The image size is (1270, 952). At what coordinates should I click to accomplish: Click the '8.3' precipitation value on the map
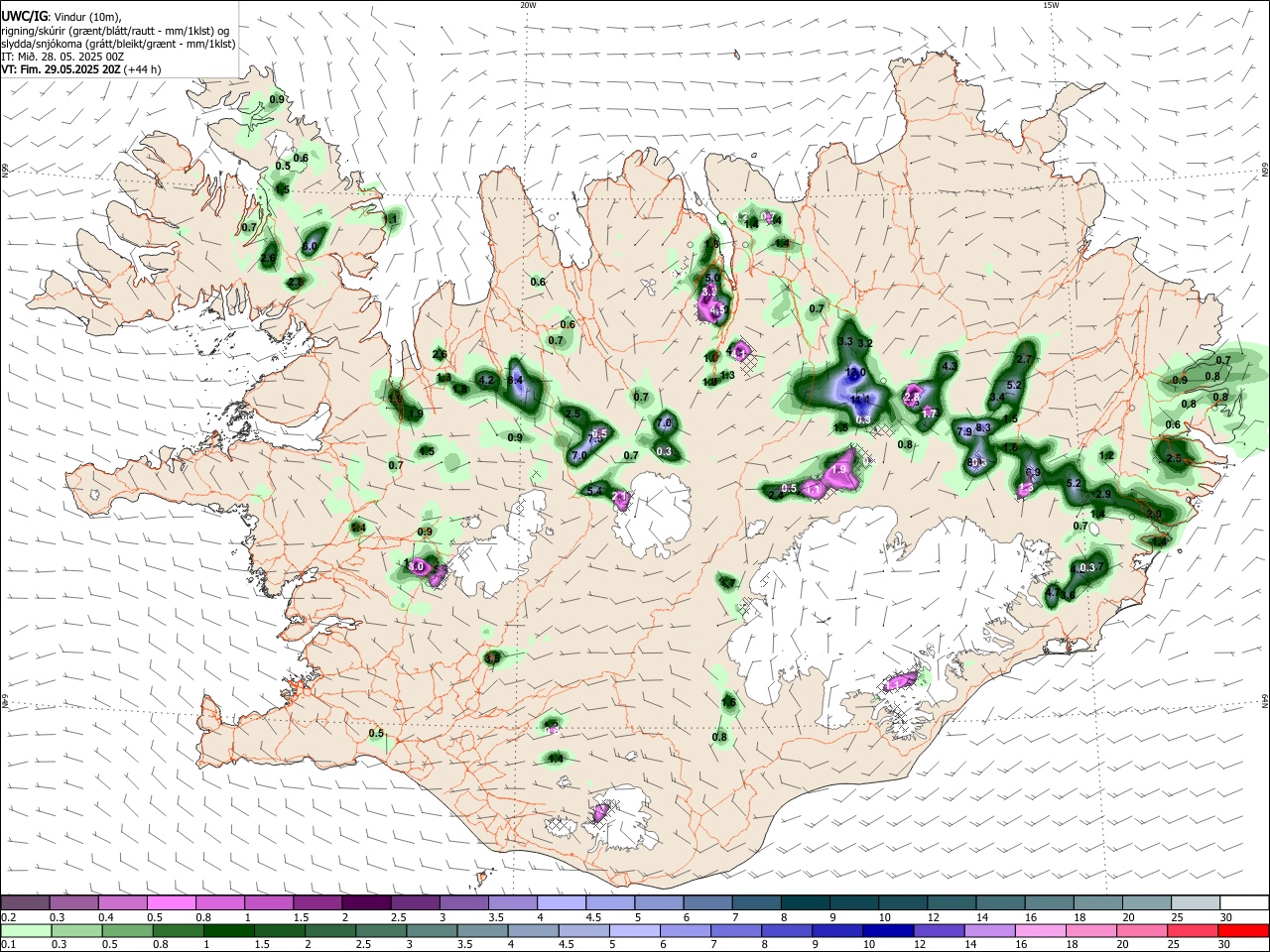[x=984, y=427]
